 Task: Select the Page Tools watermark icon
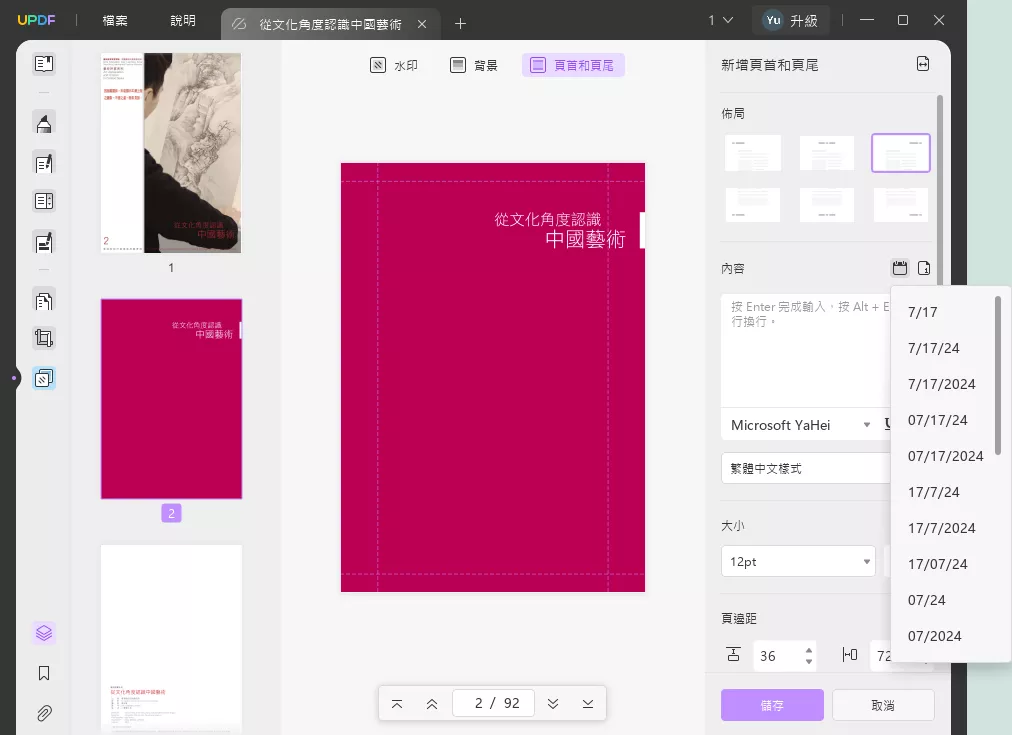(44, 378)
